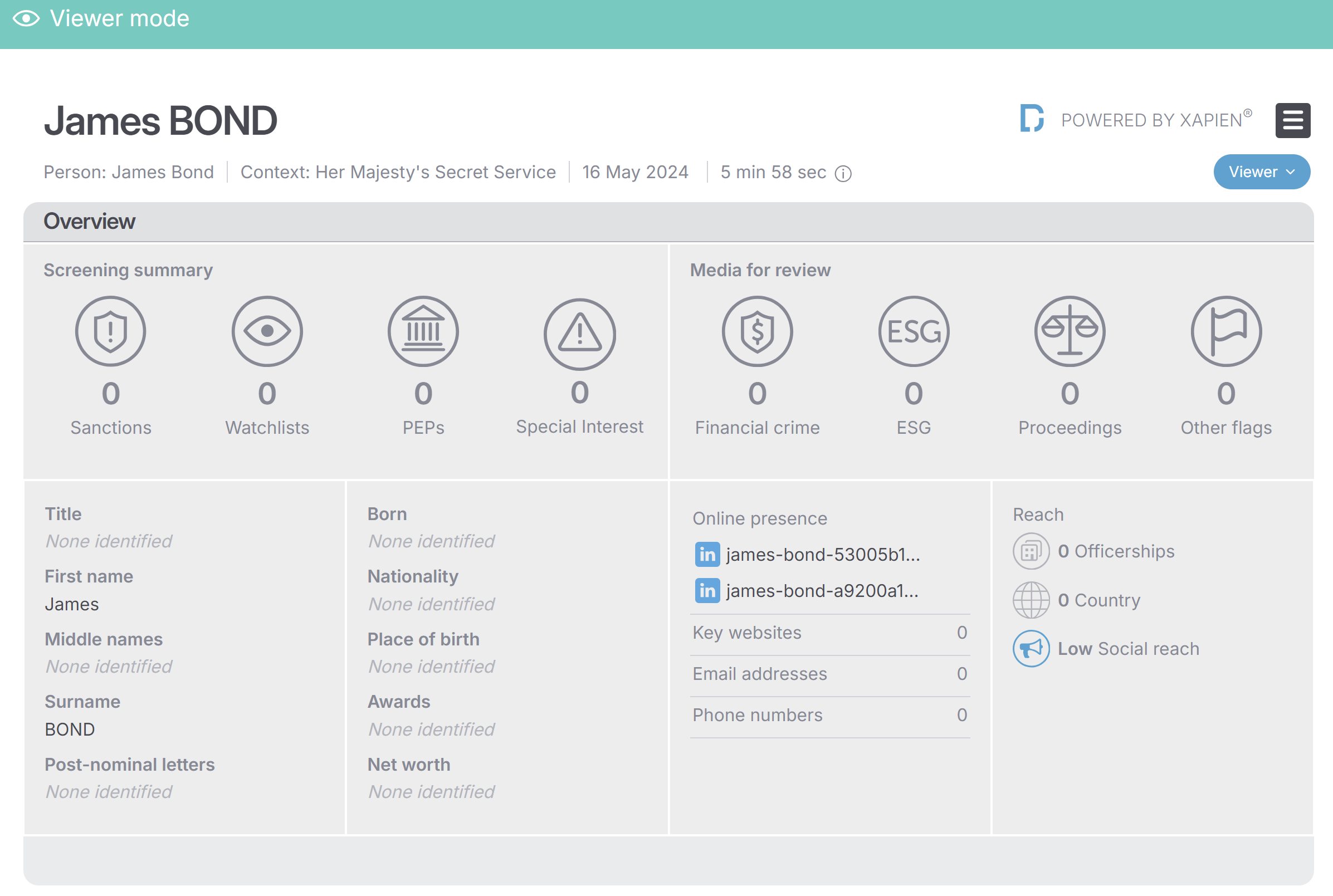
Task: Select the ESG circle icon
Action: tap(914, 331)
